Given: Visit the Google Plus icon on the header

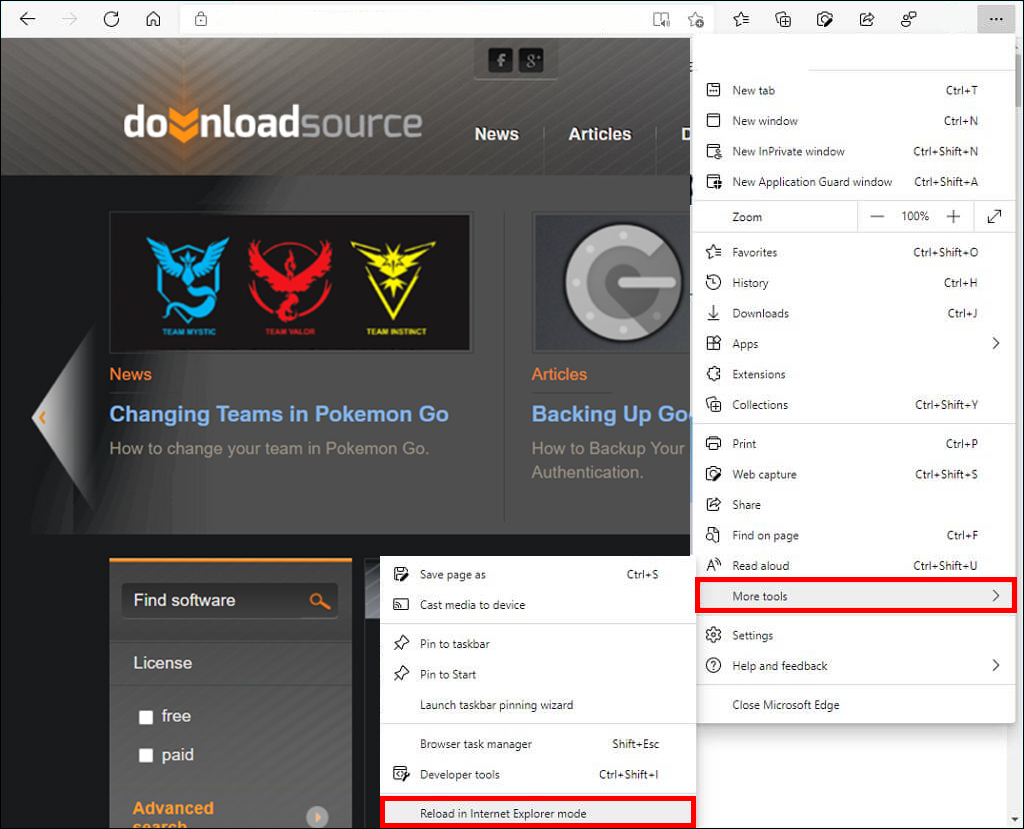Looking at the screenshot, I should 531,61.
